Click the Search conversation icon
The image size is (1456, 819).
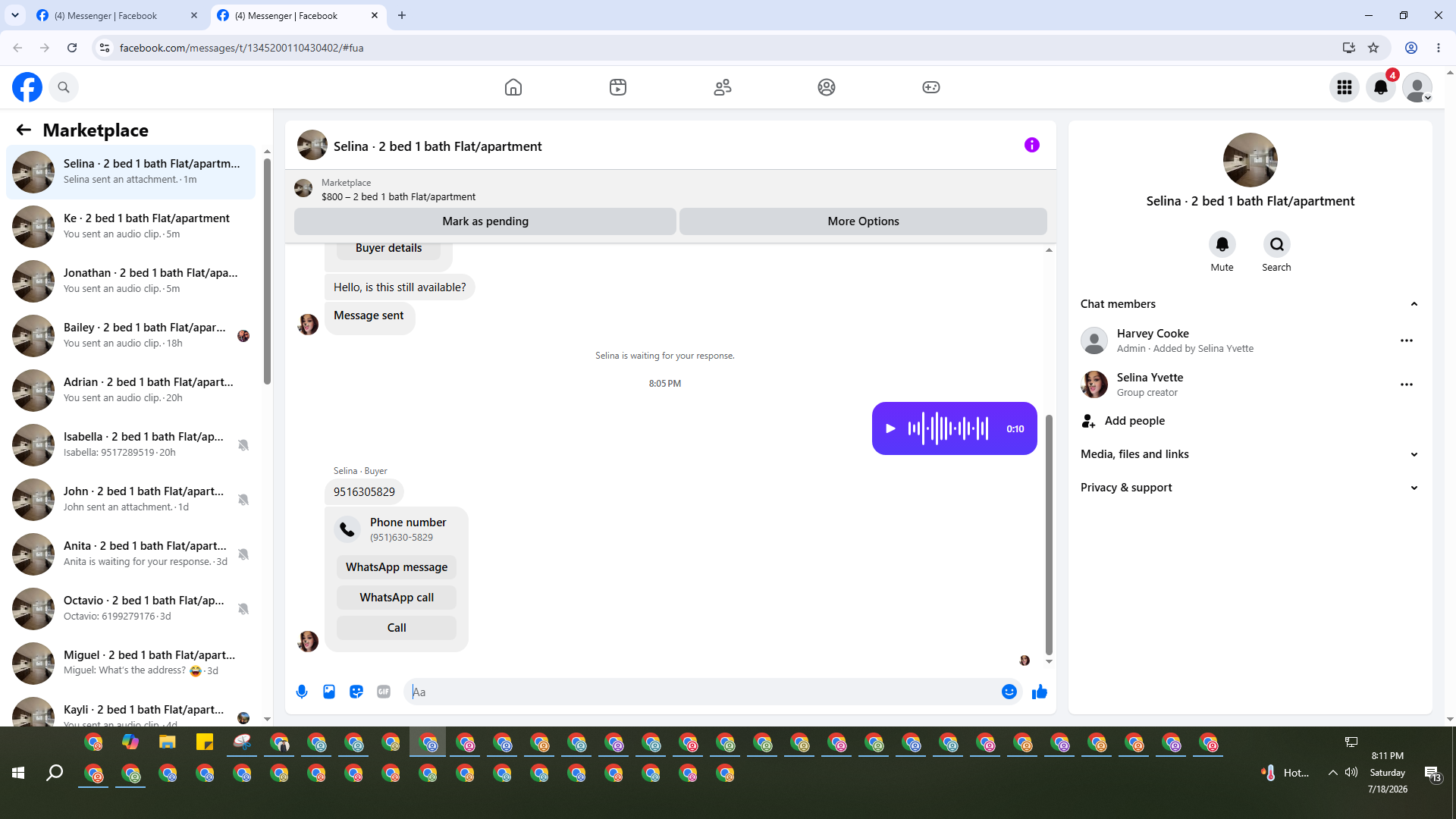[x=1277, y=244]
